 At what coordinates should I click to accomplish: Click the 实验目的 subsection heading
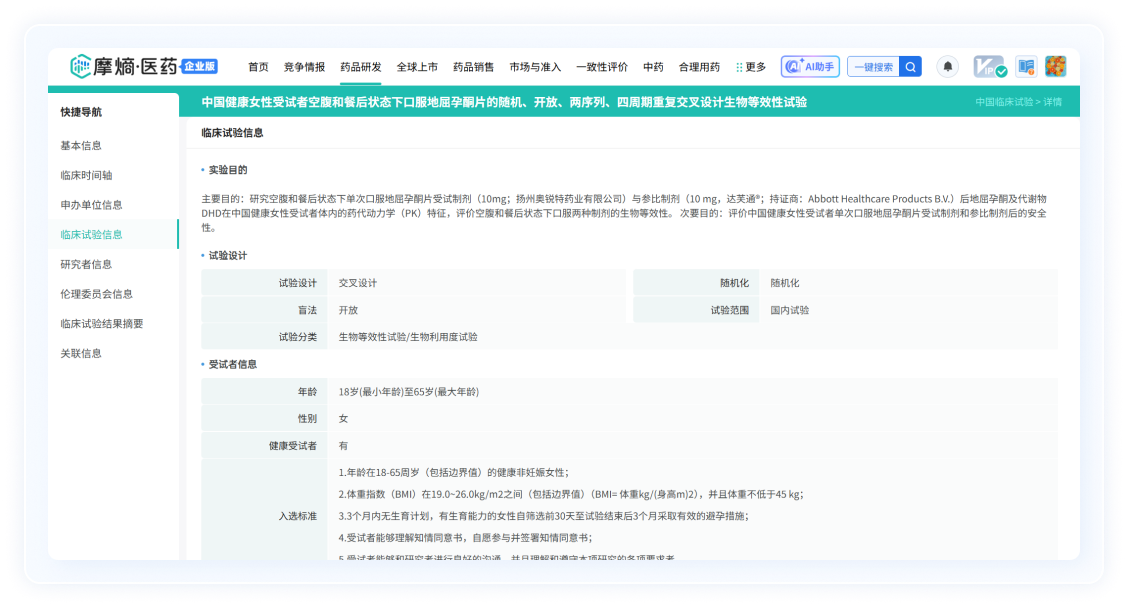tap(228, 170)
